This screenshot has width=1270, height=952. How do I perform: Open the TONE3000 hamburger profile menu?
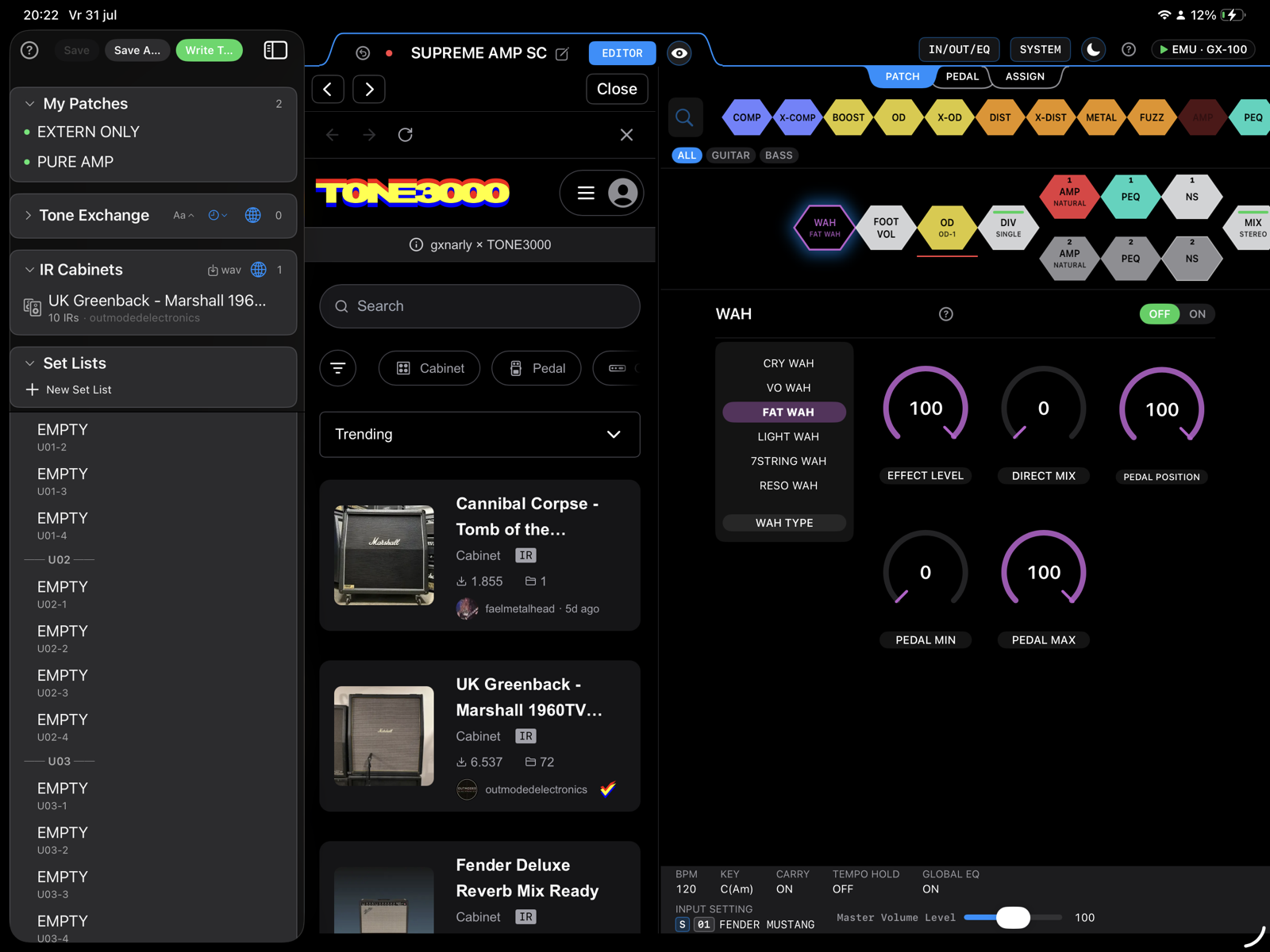click(602, 193)
